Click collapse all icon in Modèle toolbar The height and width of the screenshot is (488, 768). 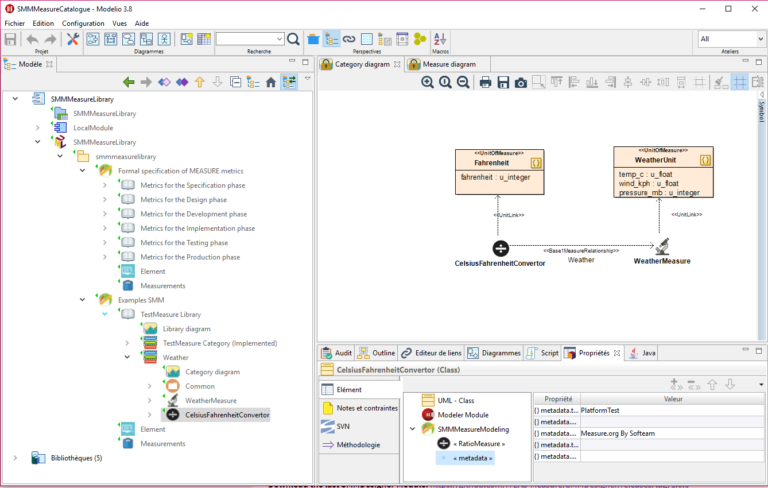[236, 82]
